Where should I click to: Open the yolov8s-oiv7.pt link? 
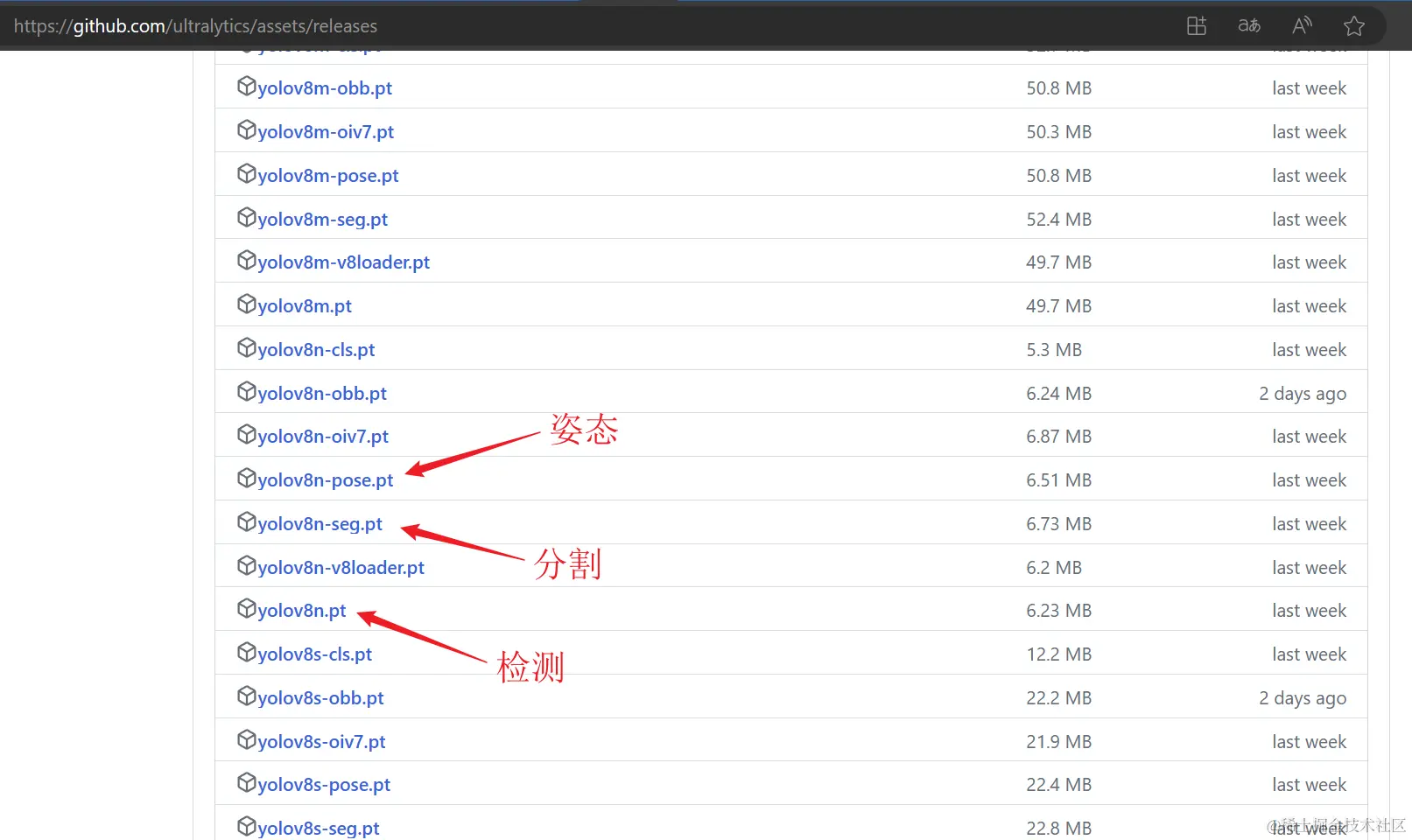click(322, 742)
